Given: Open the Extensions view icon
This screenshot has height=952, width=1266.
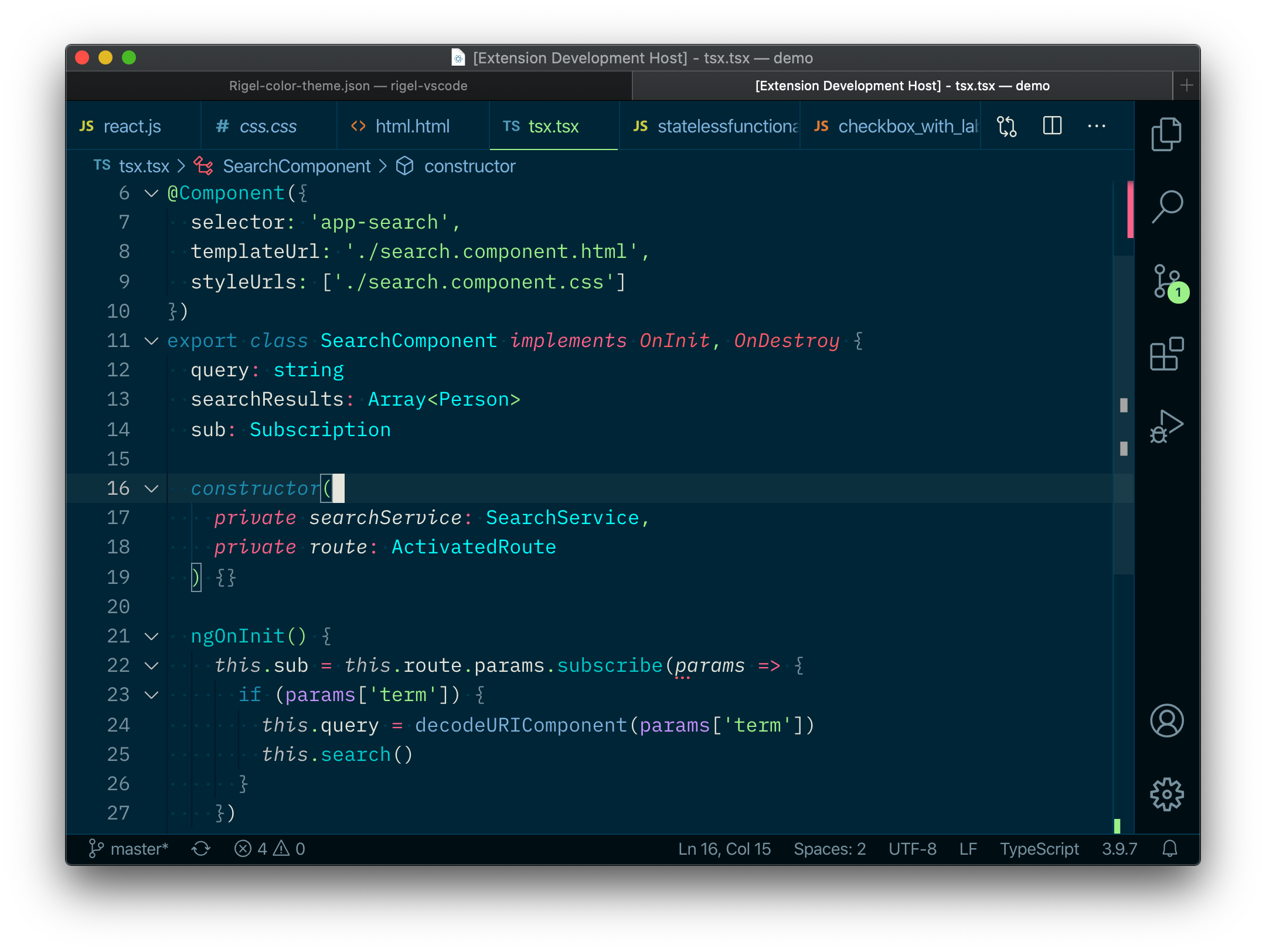Looking at the screenshot, I should coord(1166,354).
